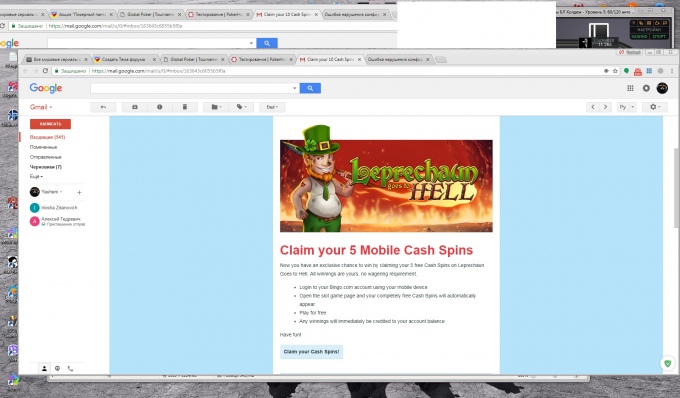The height and width of the screenshot is (398, 680).
Task: Bookmark page with the star icon
Action: [x=615, y=71]
